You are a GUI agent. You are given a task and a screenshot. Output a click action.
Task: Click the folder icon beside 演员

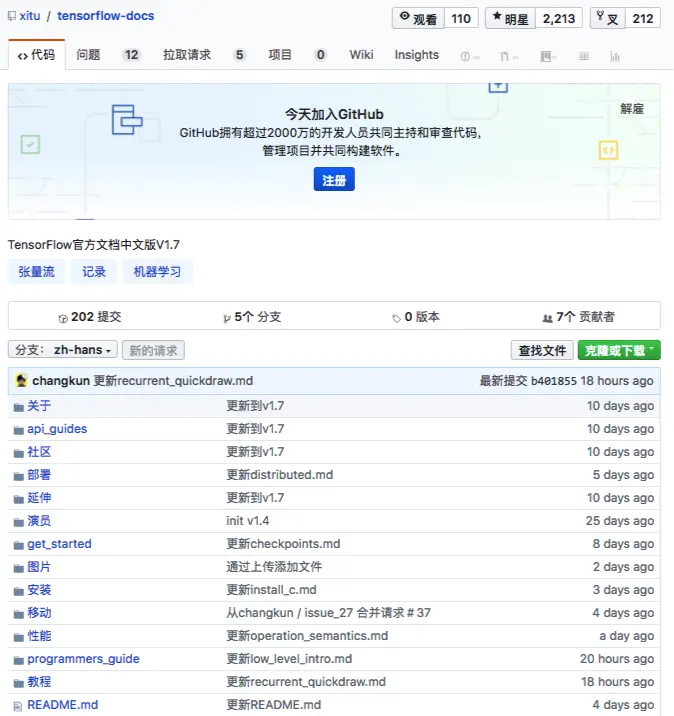18,522
